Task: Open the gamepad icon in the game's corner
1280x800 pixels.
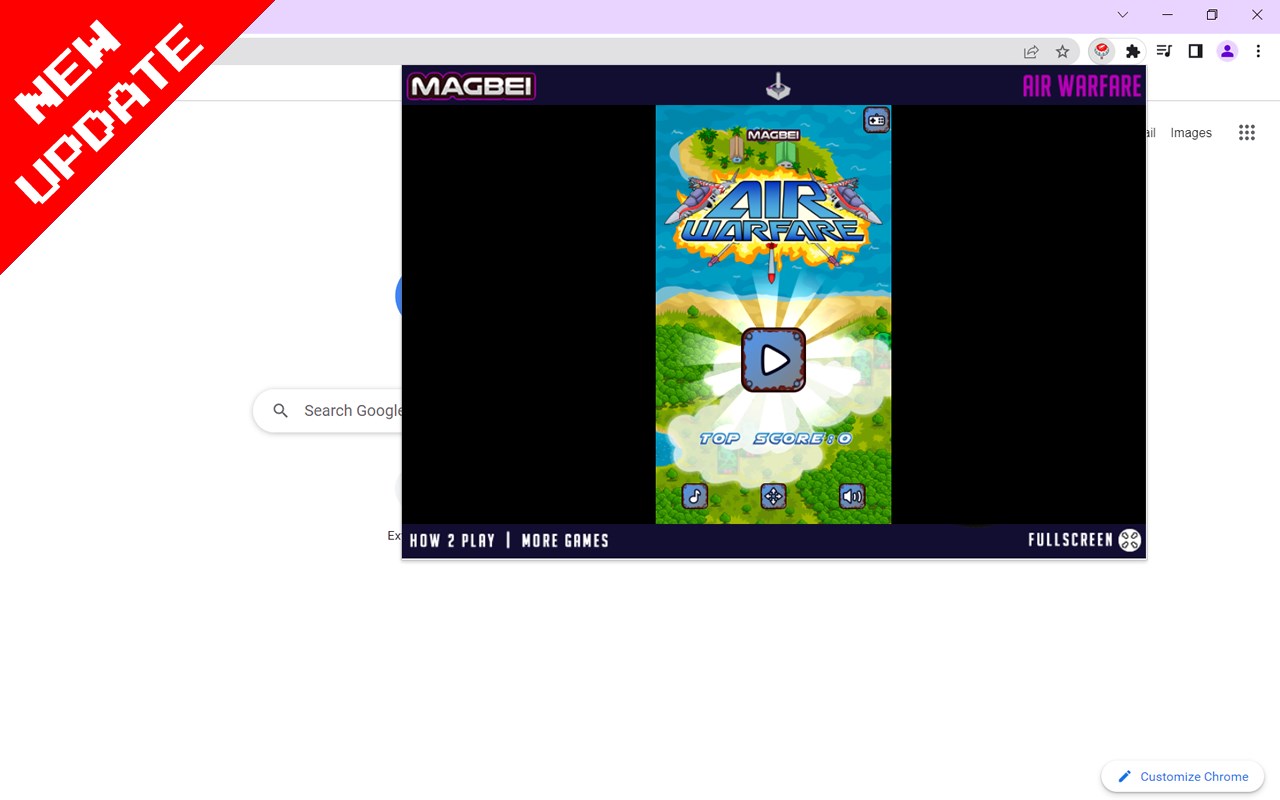Action: point(876,120)
